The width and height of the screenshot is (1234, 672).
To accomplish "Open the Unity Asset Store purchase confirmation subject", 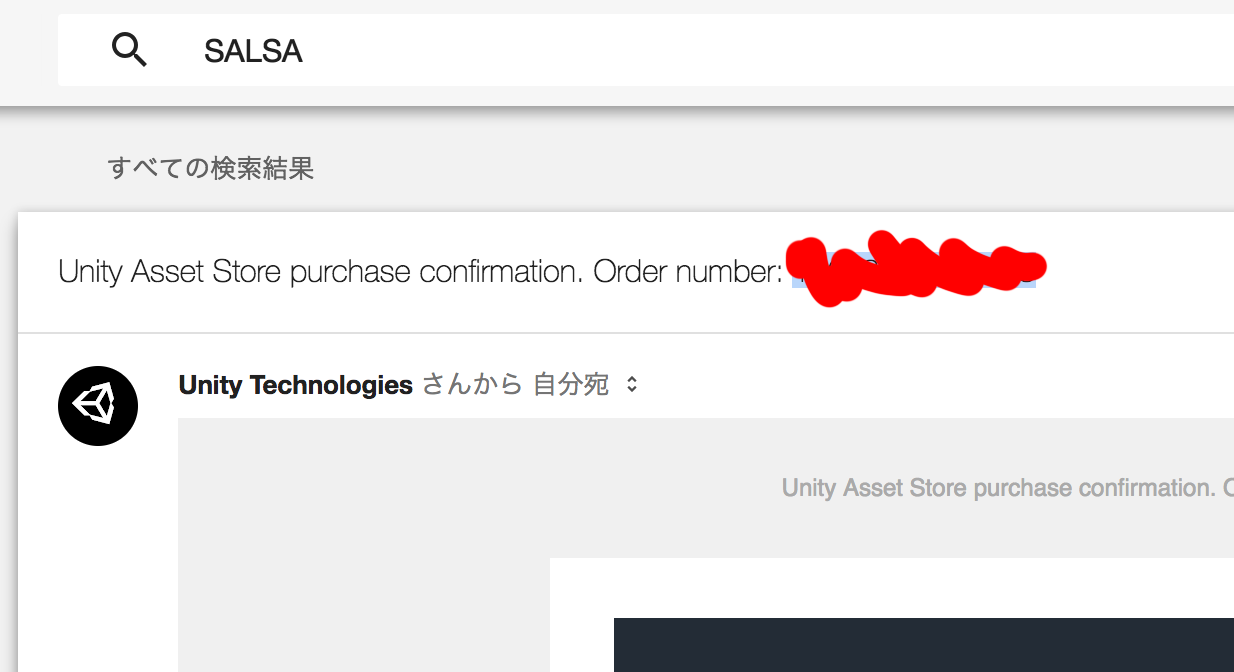I will pyautogui.click(x=320, y=272).
